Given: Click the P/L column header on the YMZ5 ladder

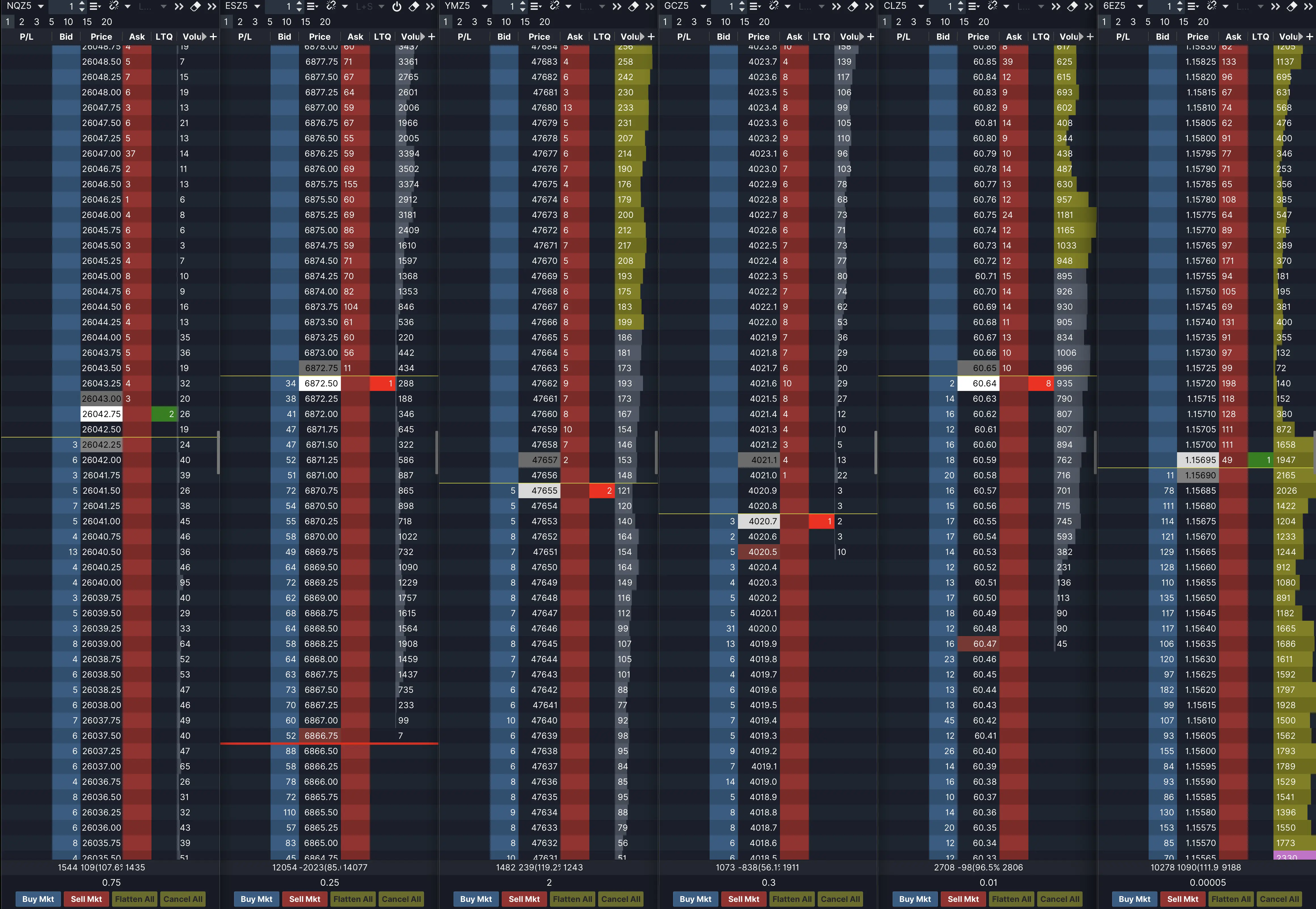Looking at the screenshot, I should click(465, 36).
